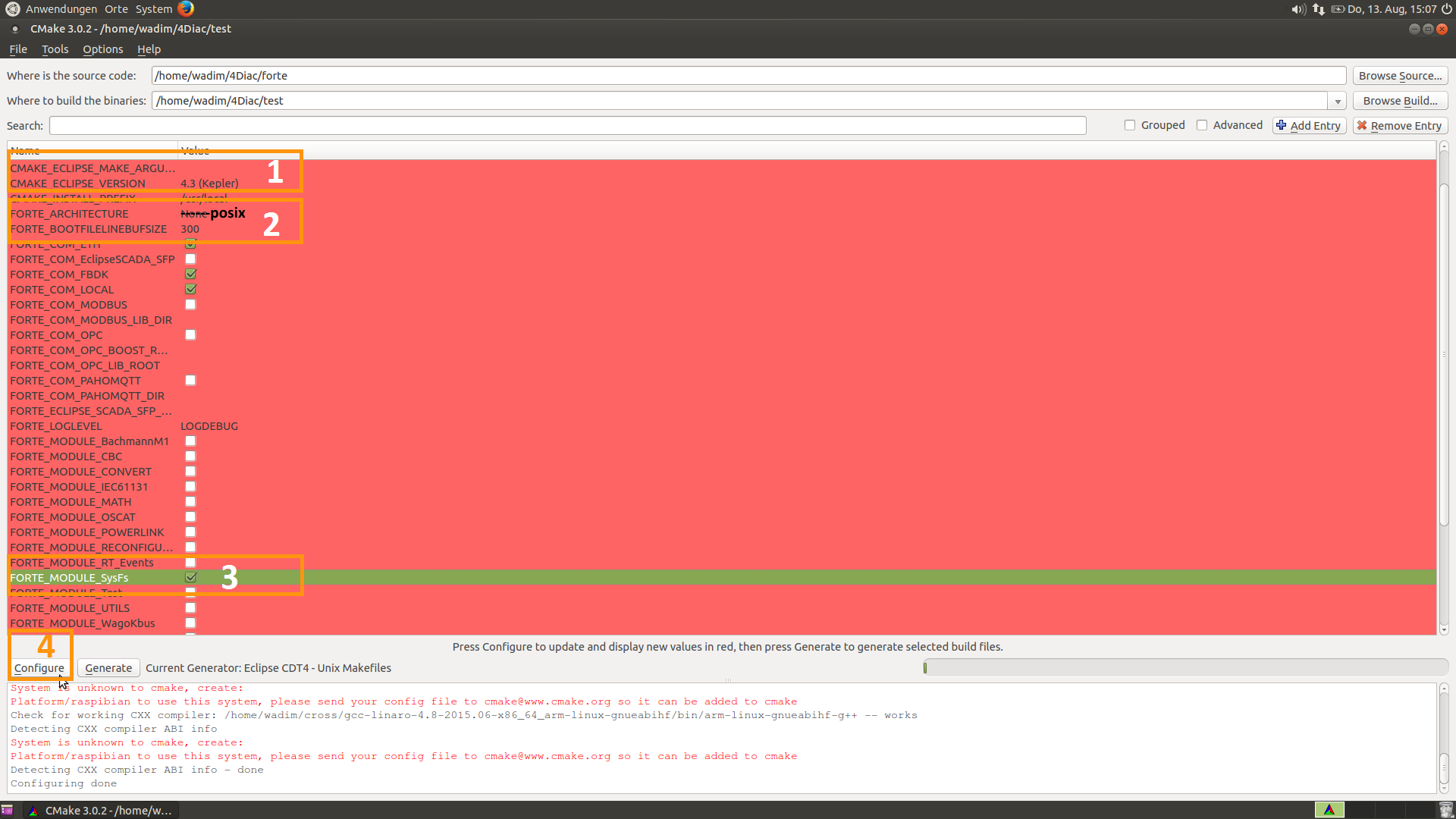Click the triangle indicator icon at bottom right
The image size is (1456, 819).
click(1329, 809)
